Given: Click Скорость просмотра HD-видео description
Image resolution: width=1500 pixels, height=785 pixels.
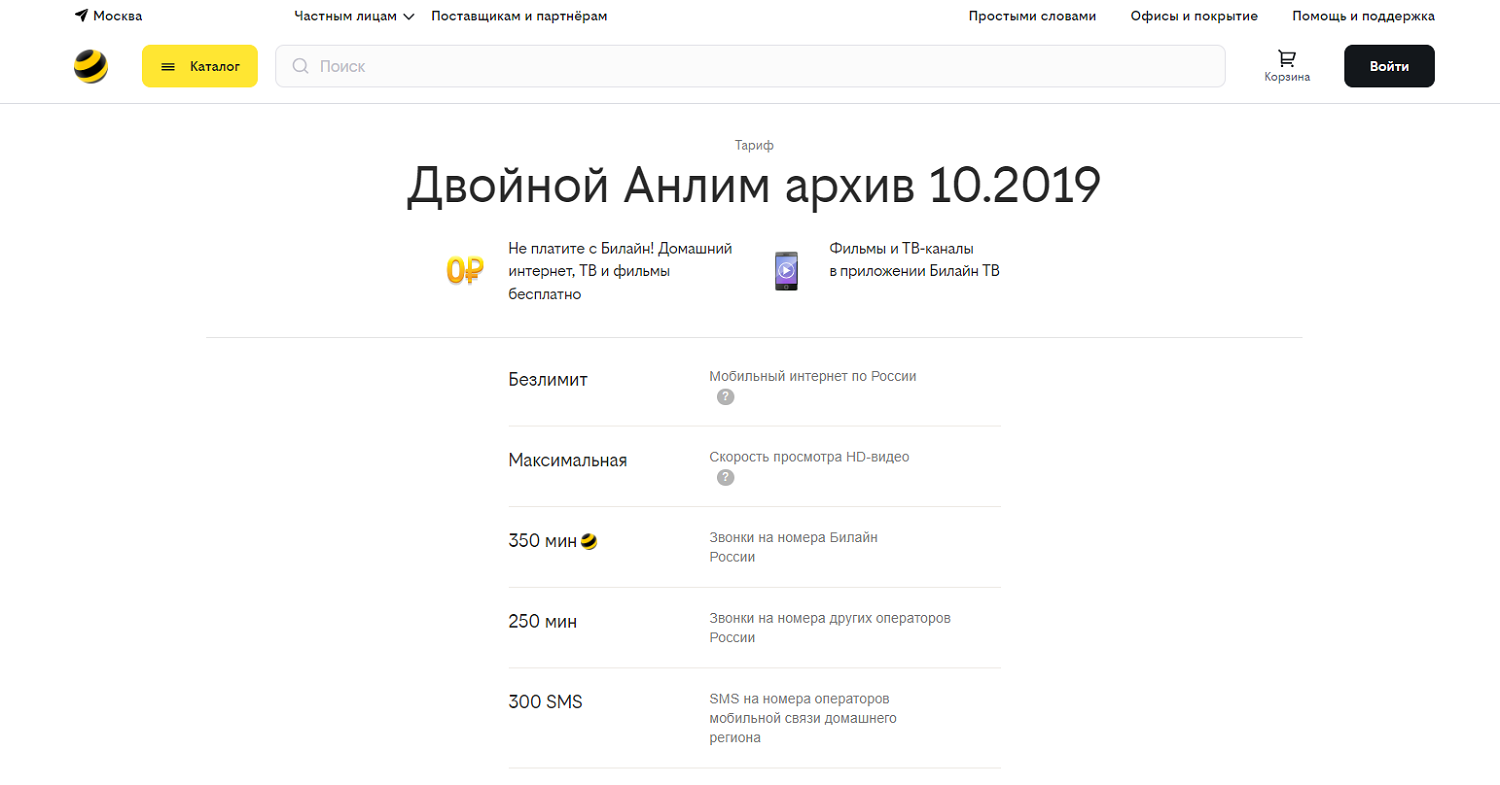Looking at the screenshot, I should coord(809,457).
